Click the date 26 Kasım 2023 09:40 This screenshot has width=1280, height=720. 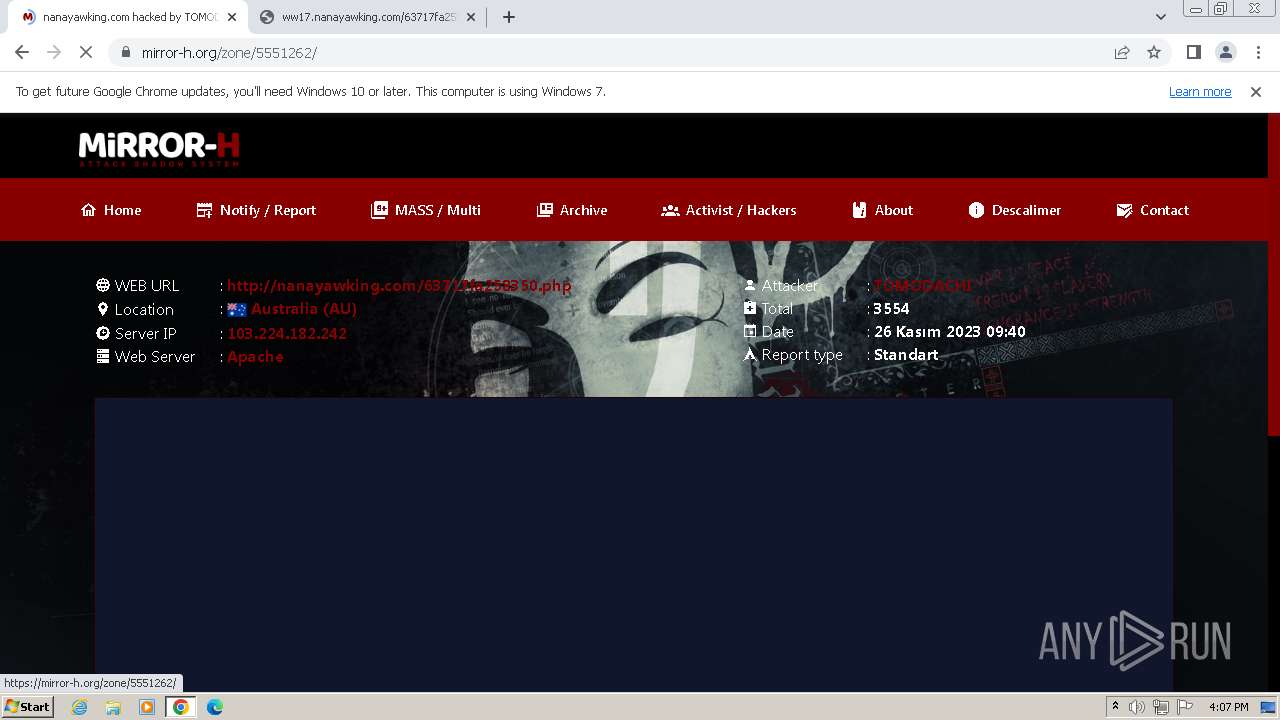click(949, 332)
